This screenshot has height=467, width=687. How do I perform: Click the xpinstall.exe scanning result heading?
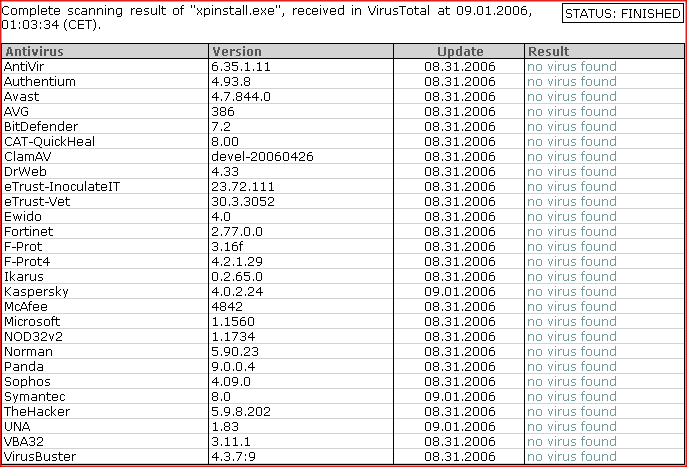coord(266,18)
